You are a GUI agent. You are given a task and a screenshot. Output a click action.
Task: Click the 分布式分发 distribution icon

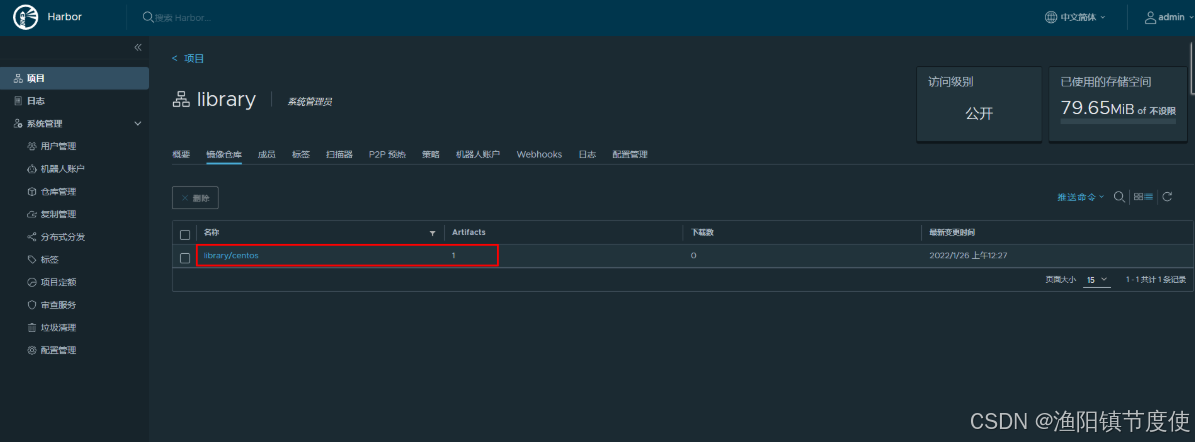coord(32,237)
